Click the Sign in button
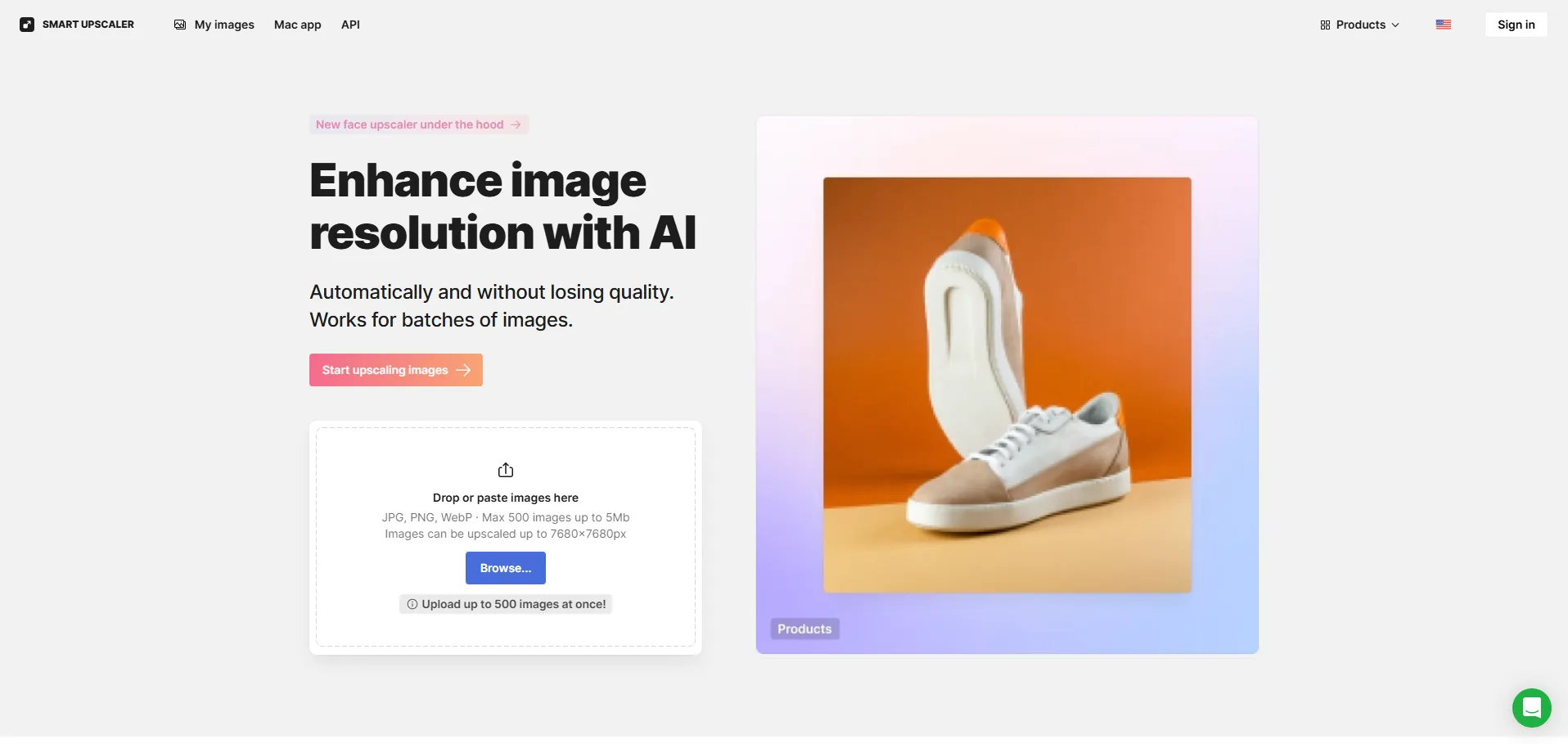The height and width of the screenshot is (744, 1568). coord(1516,25)
